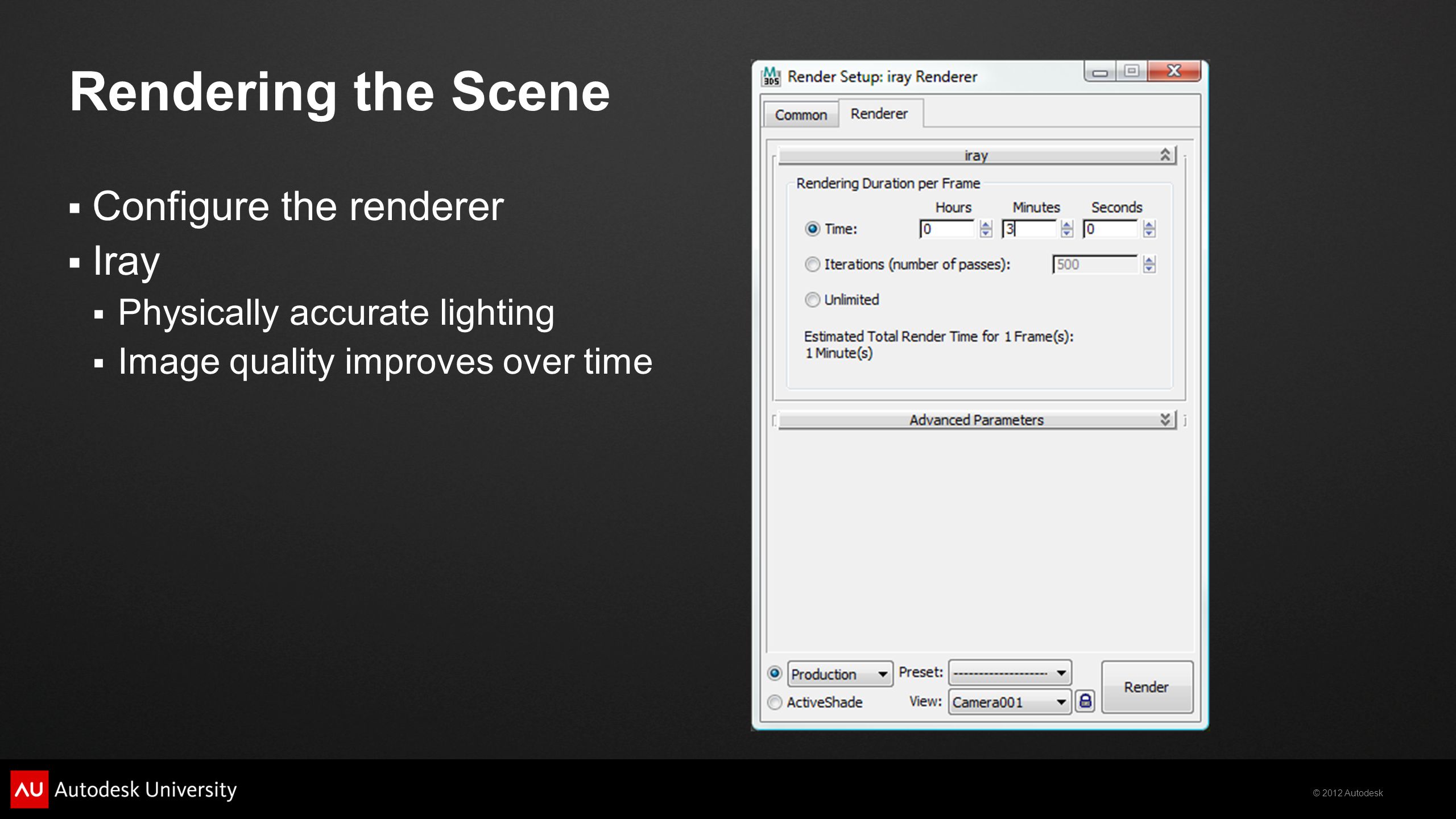The image size is (1456, 819).
Task: Click the '1 Minute(s)' estimate text
Action: coord(838,353)
